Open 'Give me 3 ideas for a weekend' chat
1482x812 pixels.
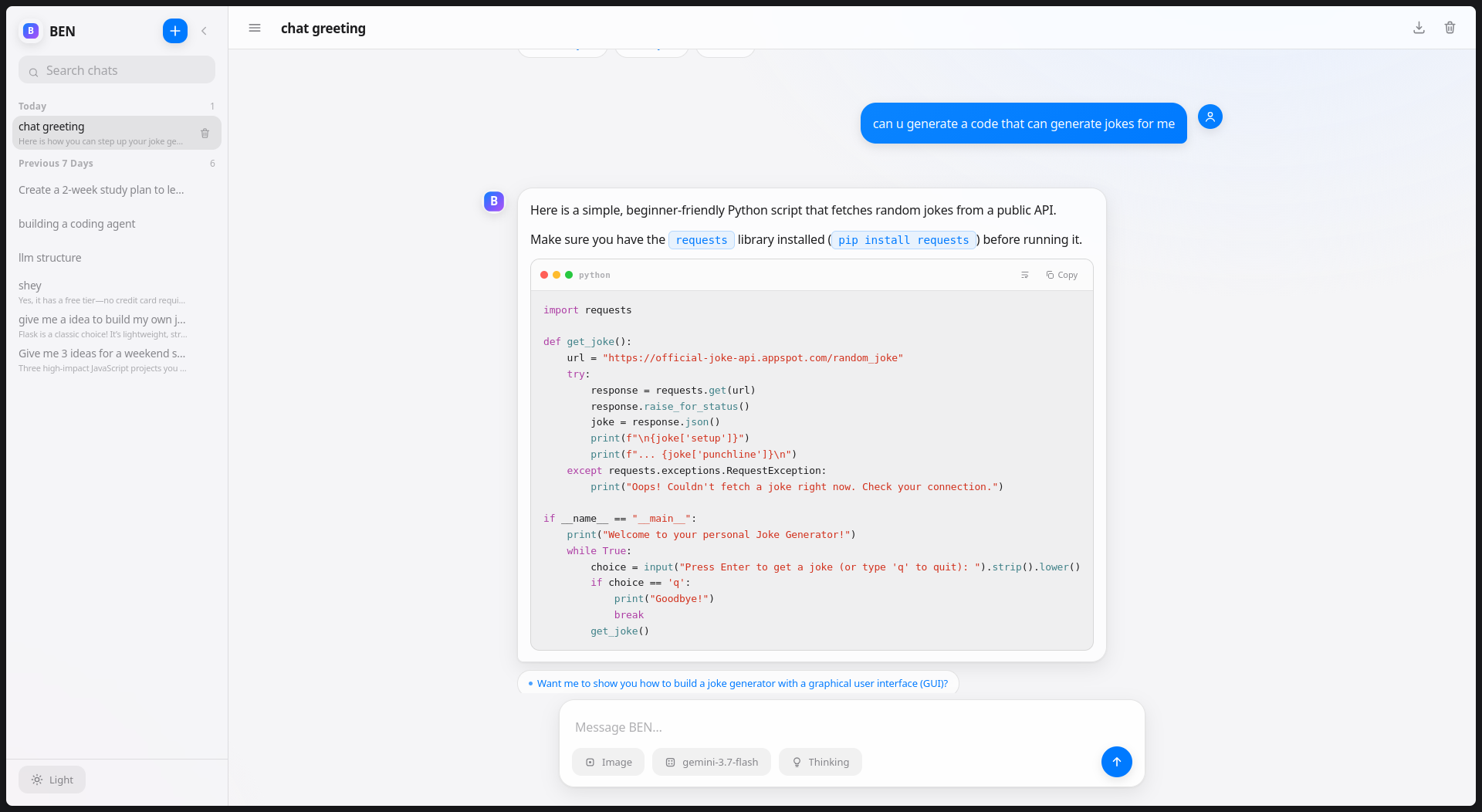click(x=117, y=360)
